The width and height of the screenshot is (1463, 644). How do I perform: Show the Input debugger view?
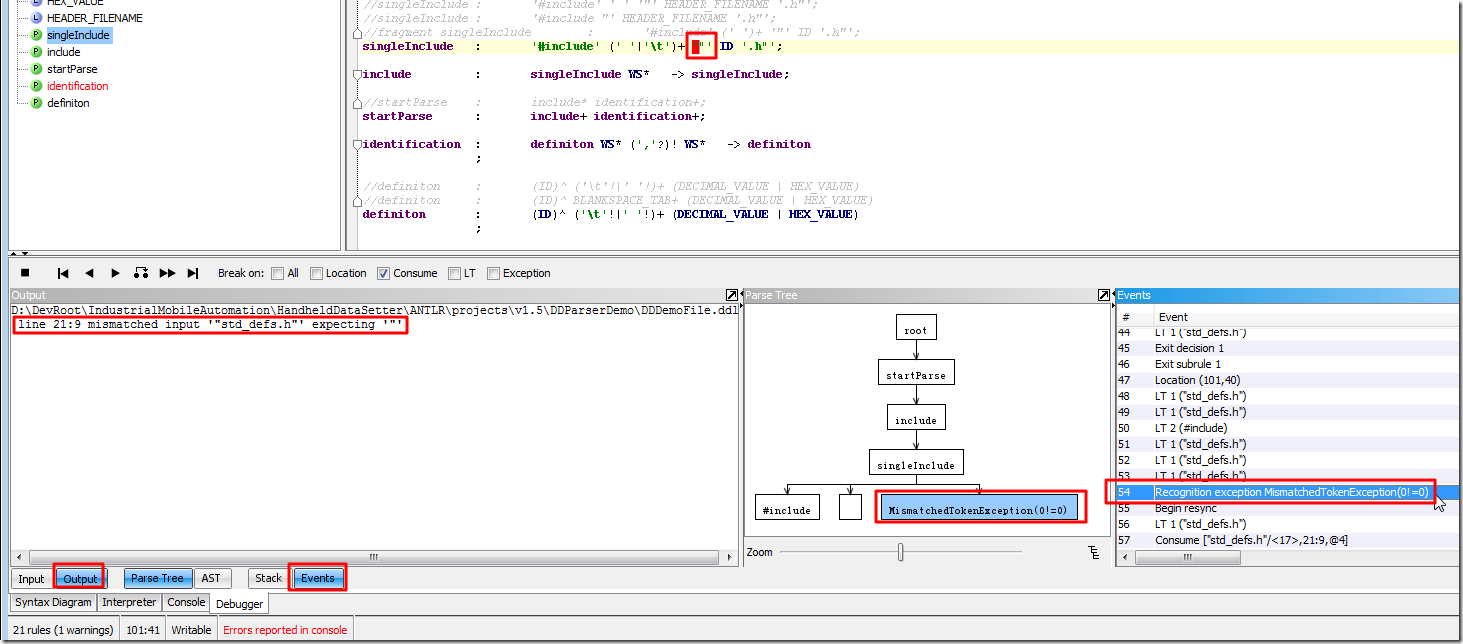point(31,578)
